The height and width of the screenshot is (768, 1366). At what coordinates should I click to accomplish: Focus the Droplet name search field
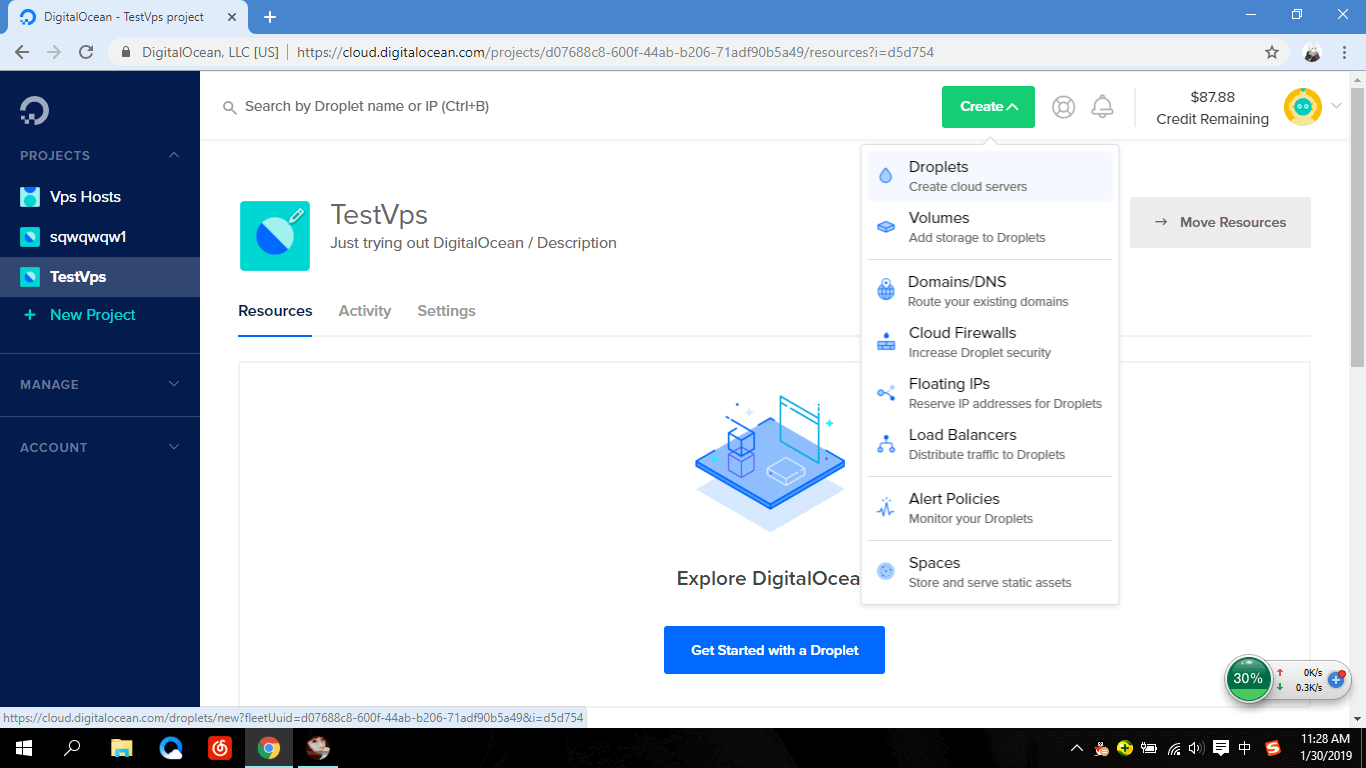(500, 106)
